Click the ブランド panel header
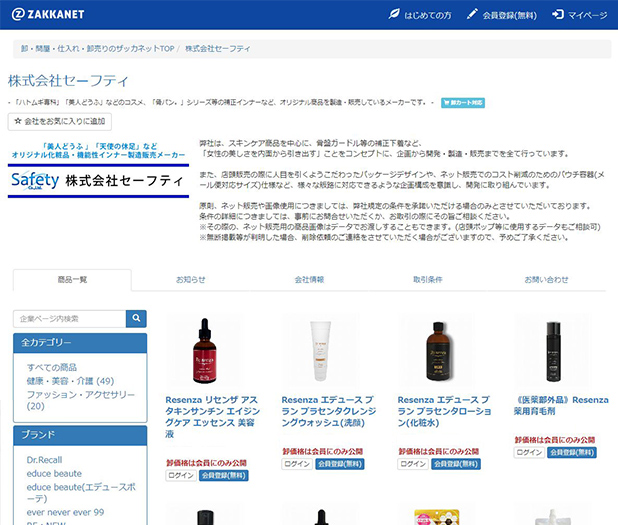 point(80,435)
